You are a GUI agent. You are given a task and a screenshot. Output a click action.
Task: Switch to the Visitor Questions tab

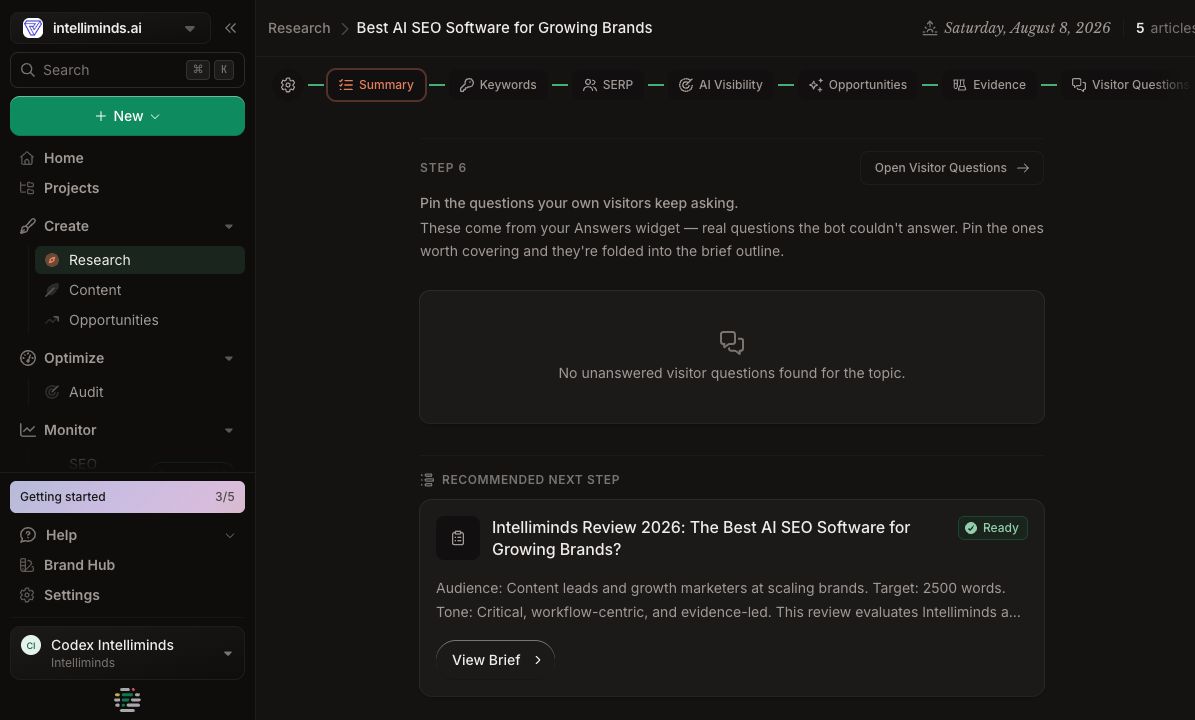[x=1129, y=85]
